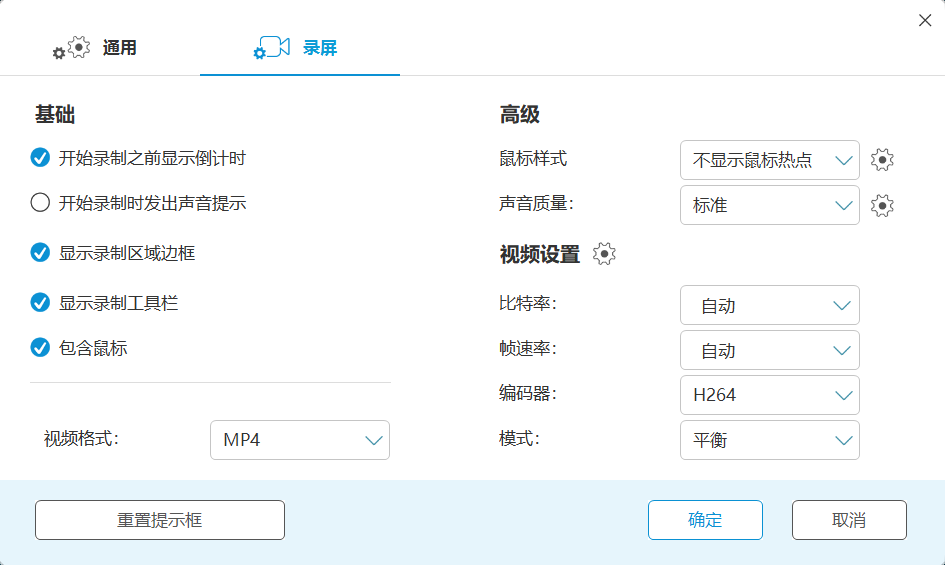Click the 模式: label
The image size is (945, 565).
click(519, 438)
